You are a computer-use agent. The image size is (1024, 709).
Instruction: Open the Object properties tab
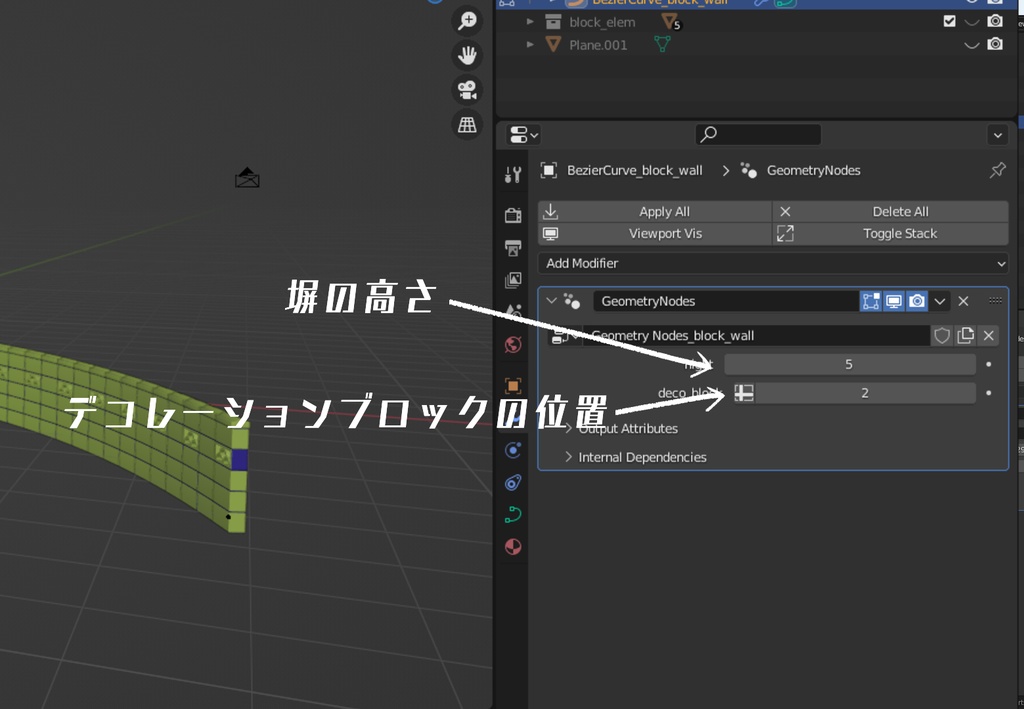point(513,384)
